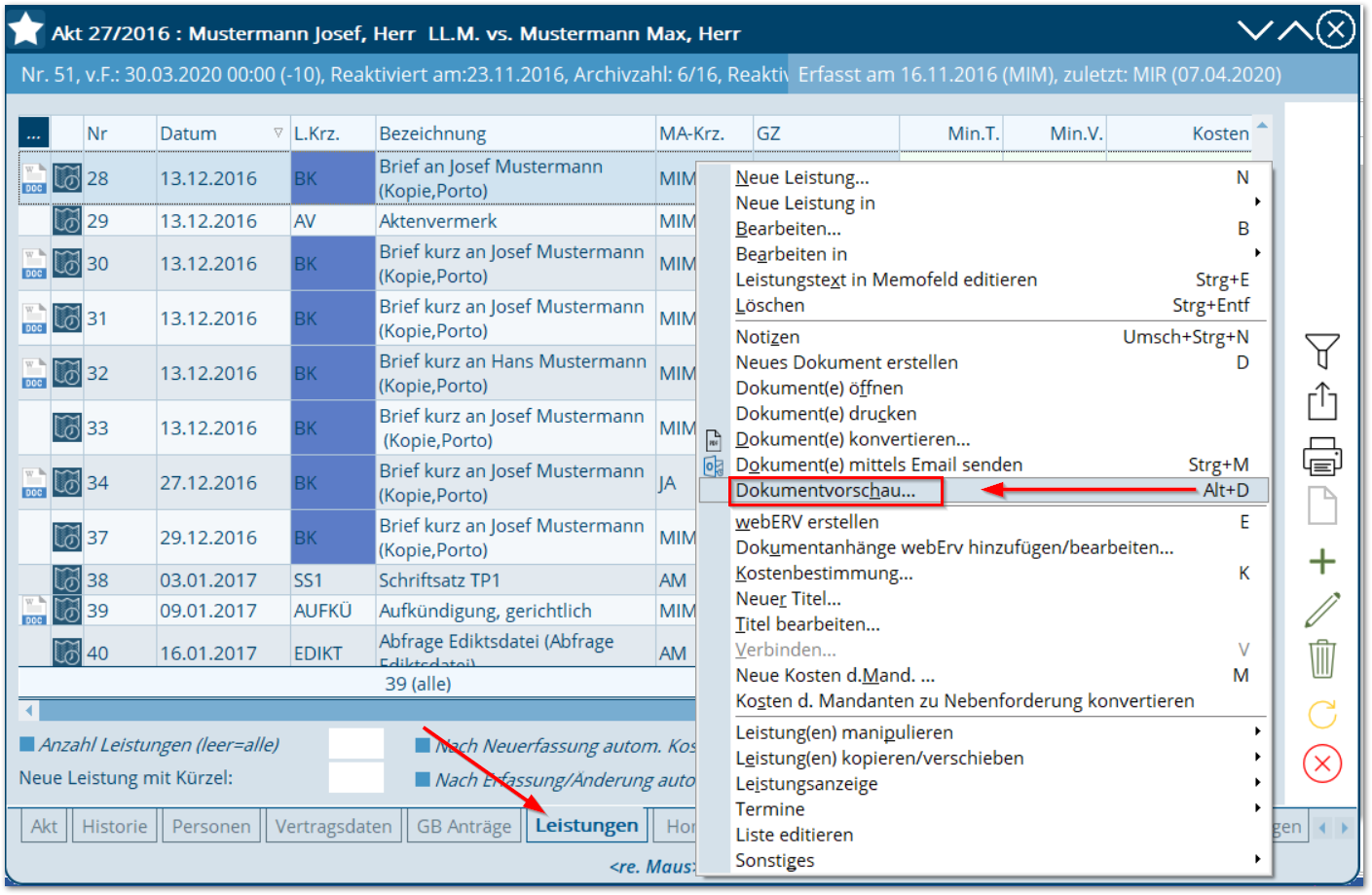Open DOC icon of row 32
This screenshot has width=1372, height=895.
[x=34, y=372]
